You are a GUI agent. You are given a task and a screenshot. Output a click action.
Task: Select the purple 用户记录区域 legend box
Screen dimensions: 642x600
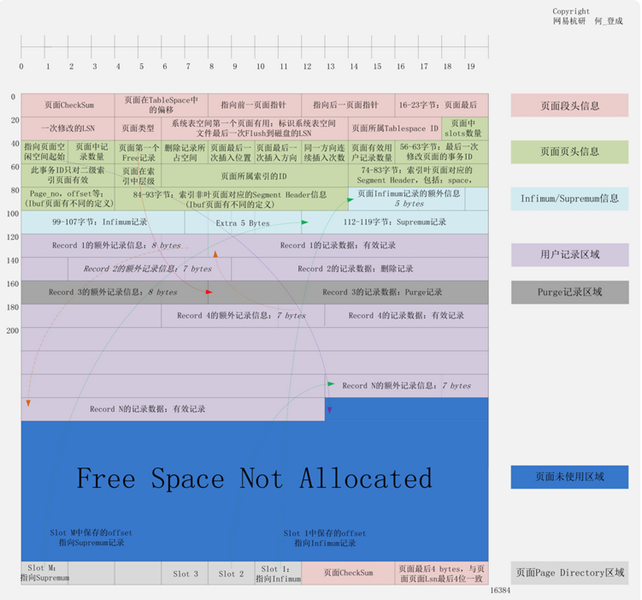point(570,255)
